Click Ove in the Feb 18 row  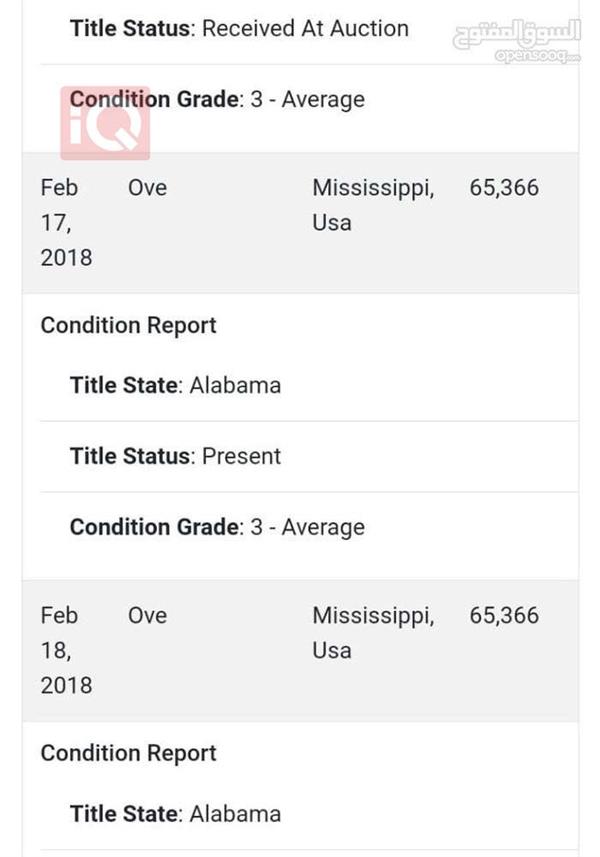click(x=148, y=615)
